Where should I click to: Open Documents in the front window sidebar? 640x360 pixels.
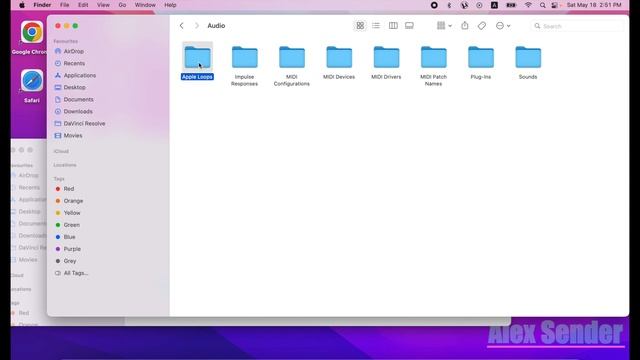click(78, 100)
